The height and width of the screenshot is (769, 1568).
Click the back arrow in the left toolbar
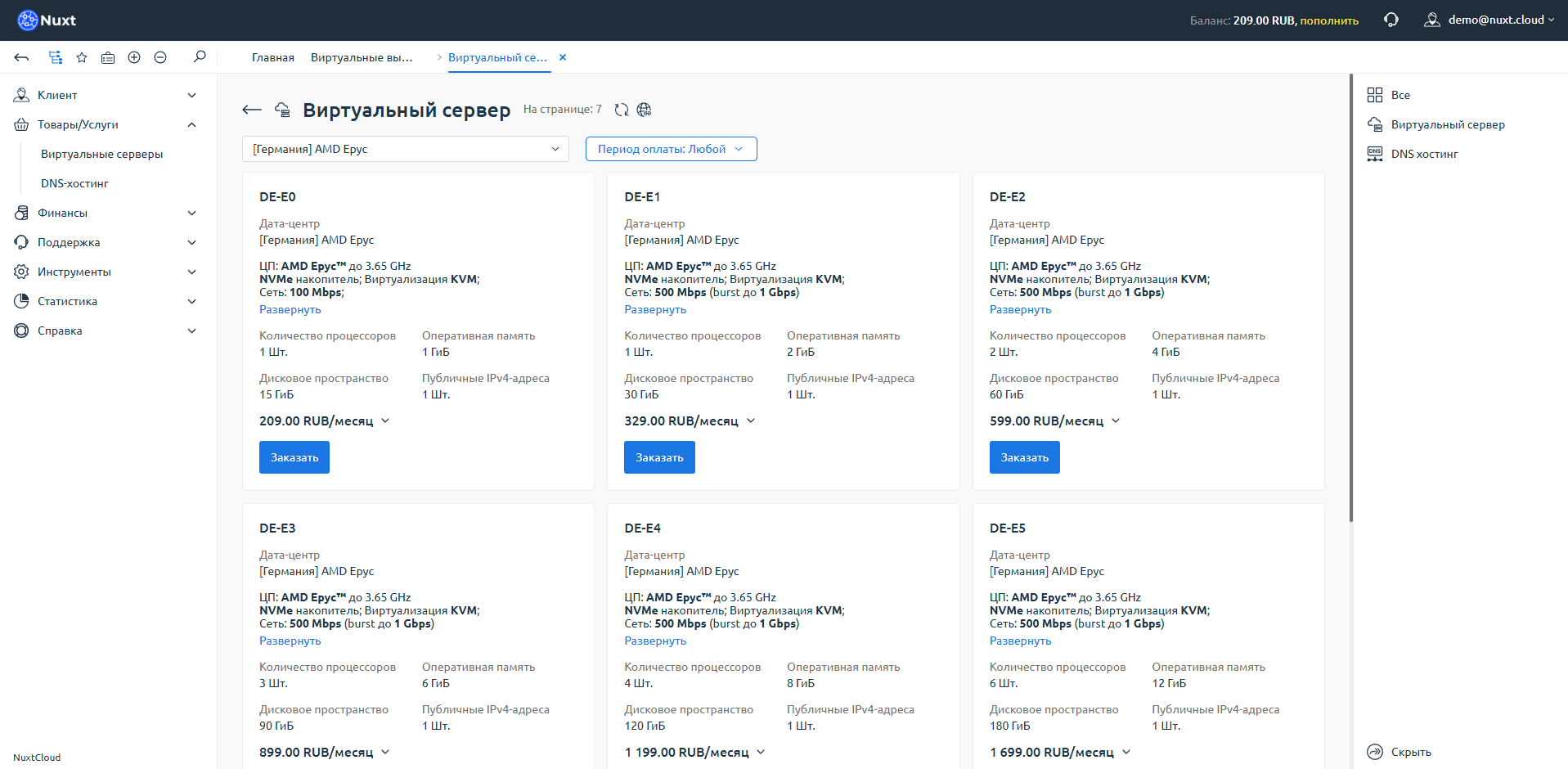[x=21, y=57]
